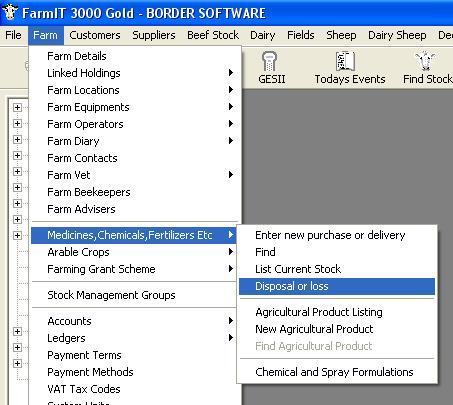
Task: Click the Find Stock cow icon
Action: (425, 61)
